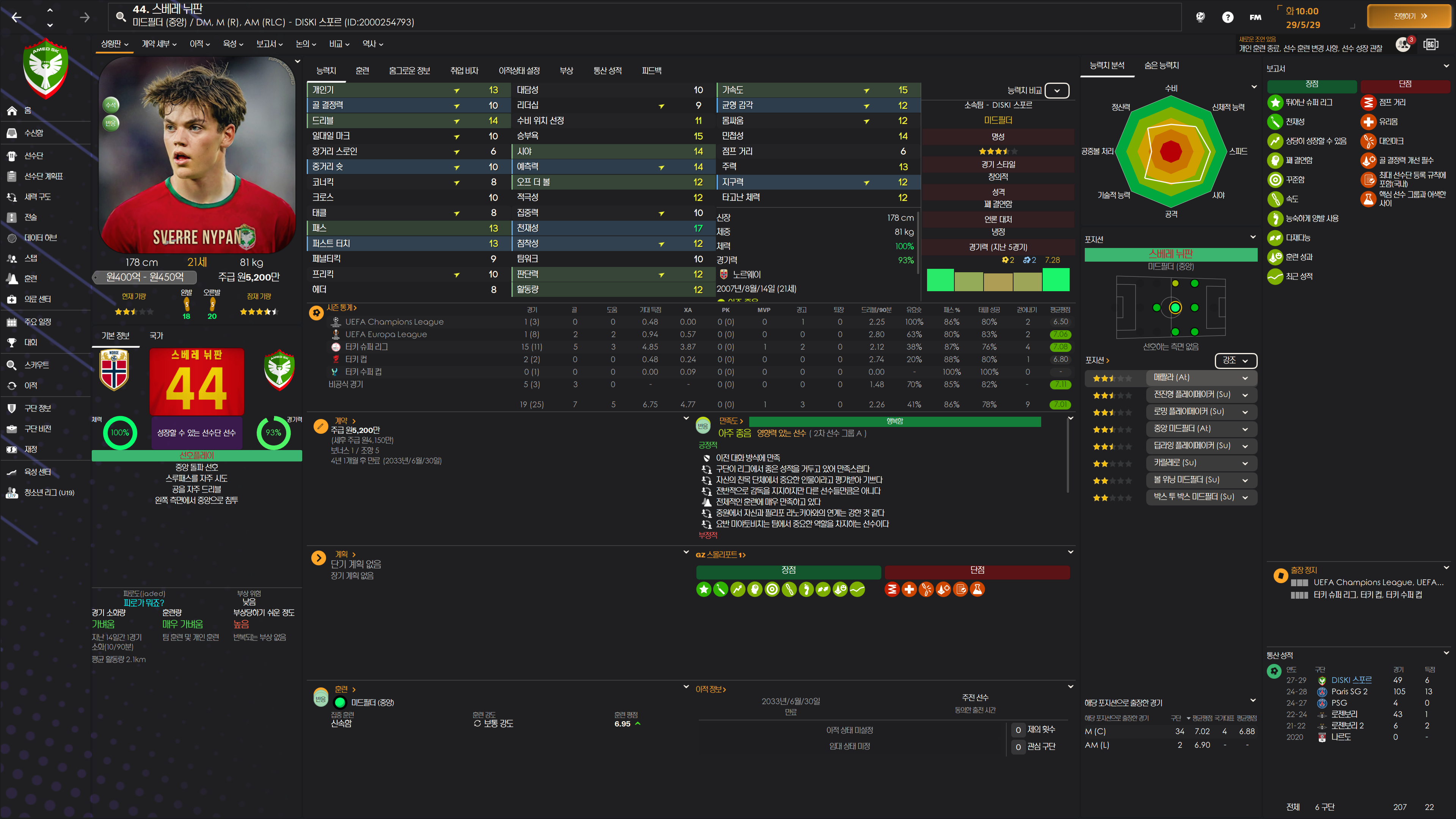This screenshot has width=1456, height=819.
Task: Toggle the 수석 badge on player photo
Action: (x=111, y=105)
